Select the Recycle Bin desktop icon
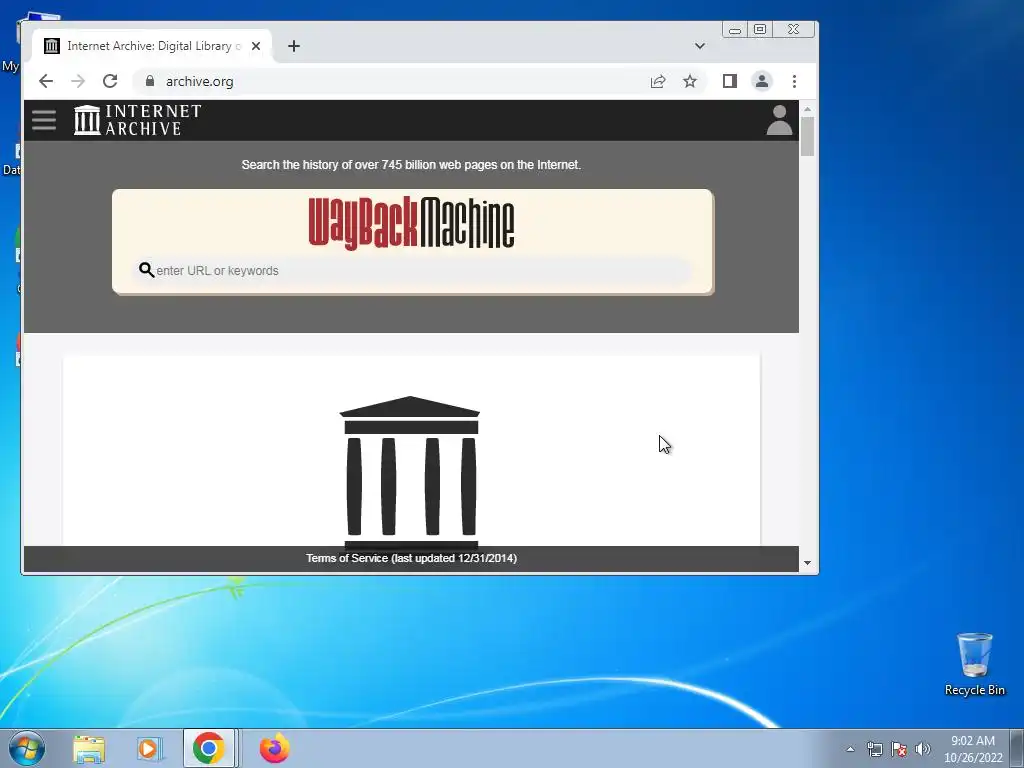This screenshot has height=768, width=1024. [x=974, y=664]
